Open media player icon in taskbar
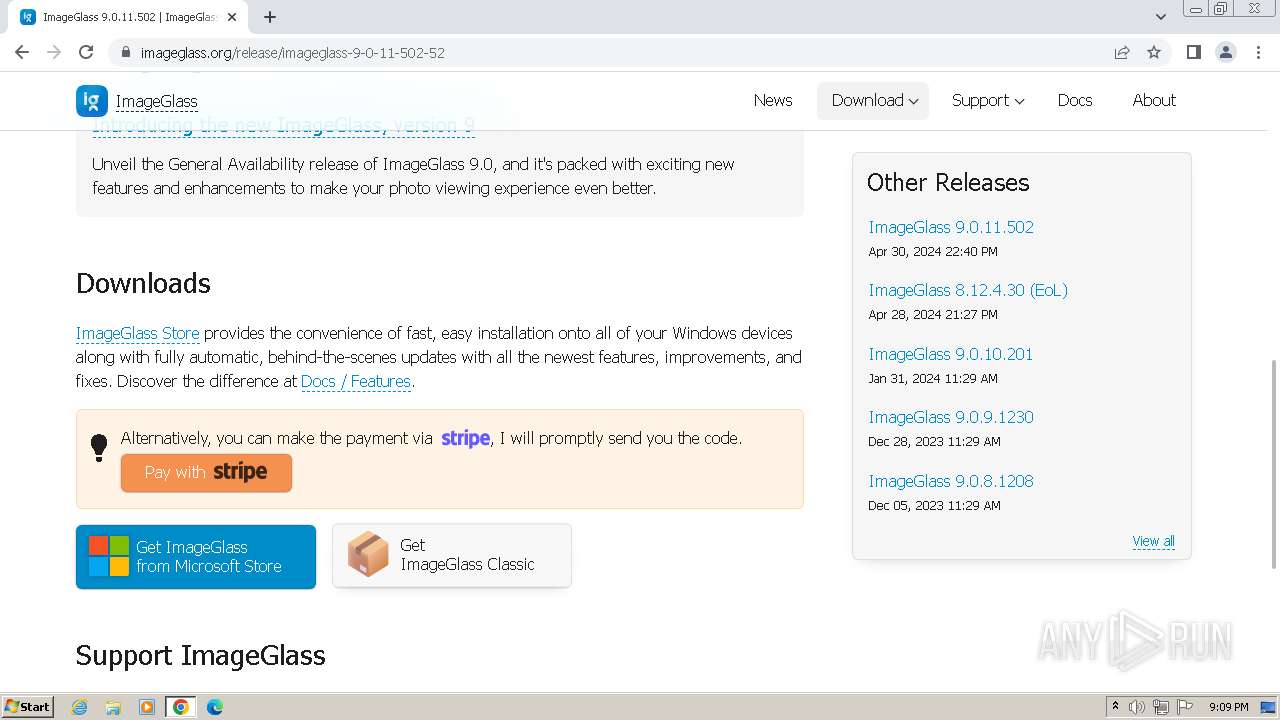Viewport: 1280px width, 720px height. coord(147,707)
